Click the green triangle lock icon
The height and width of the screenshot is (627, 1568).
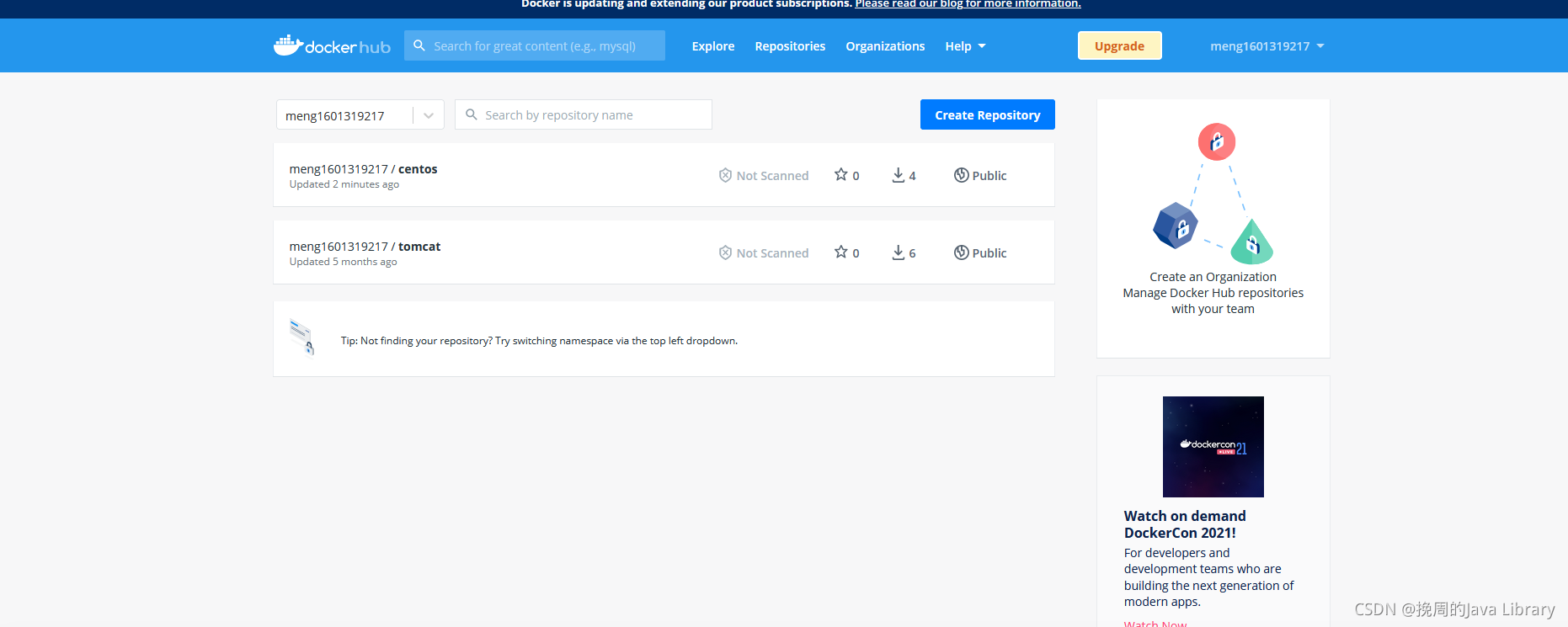coord(1251,242)
